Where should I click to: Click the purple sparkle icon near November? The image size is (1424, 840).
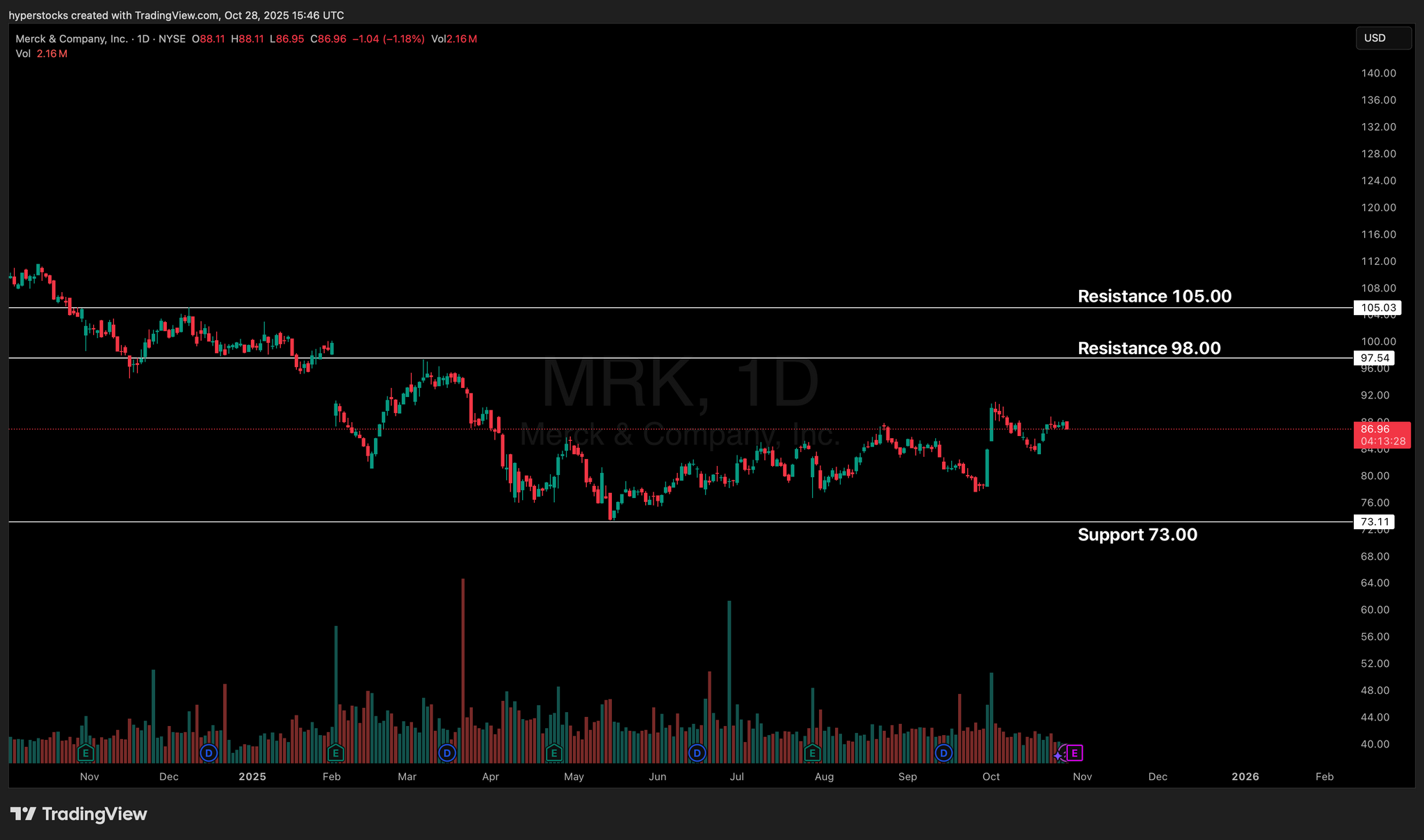(x=1058, y=755)
